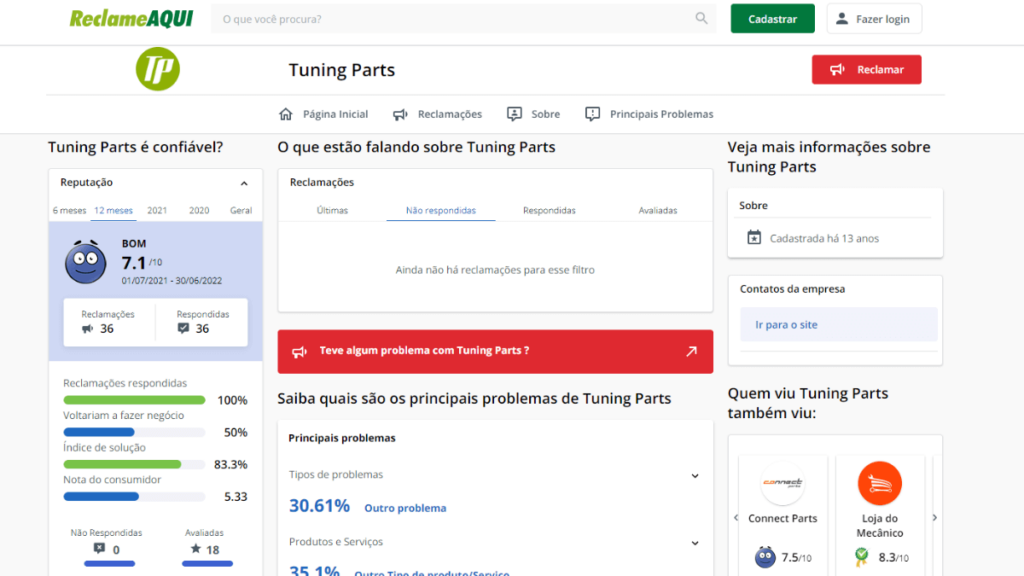Screen dimensions: 1024x576
Task: Click the green Cadastrar button
Action: coord(772,19)
